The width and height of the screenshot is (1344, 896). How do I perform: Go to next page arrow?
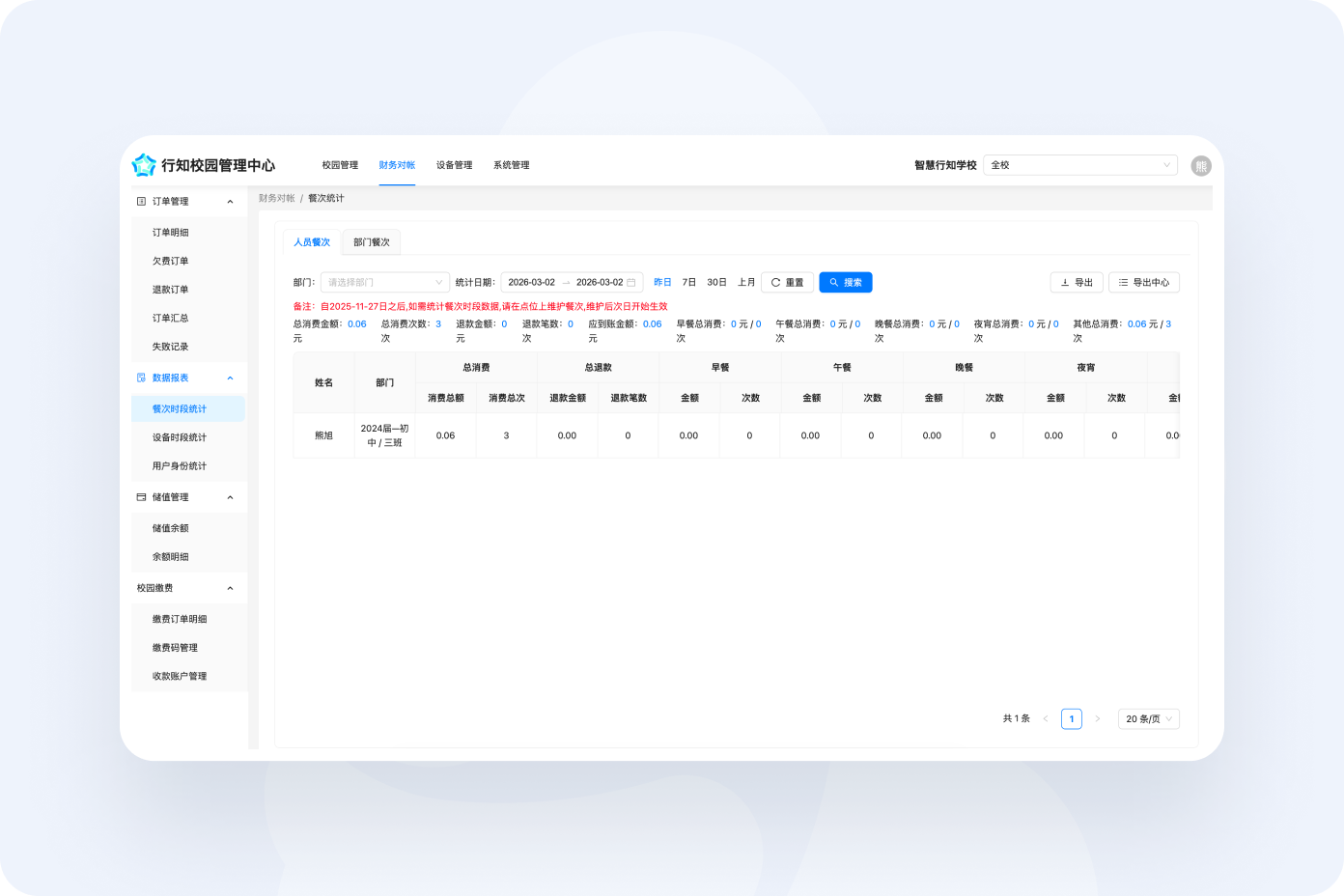(1097, 719)
